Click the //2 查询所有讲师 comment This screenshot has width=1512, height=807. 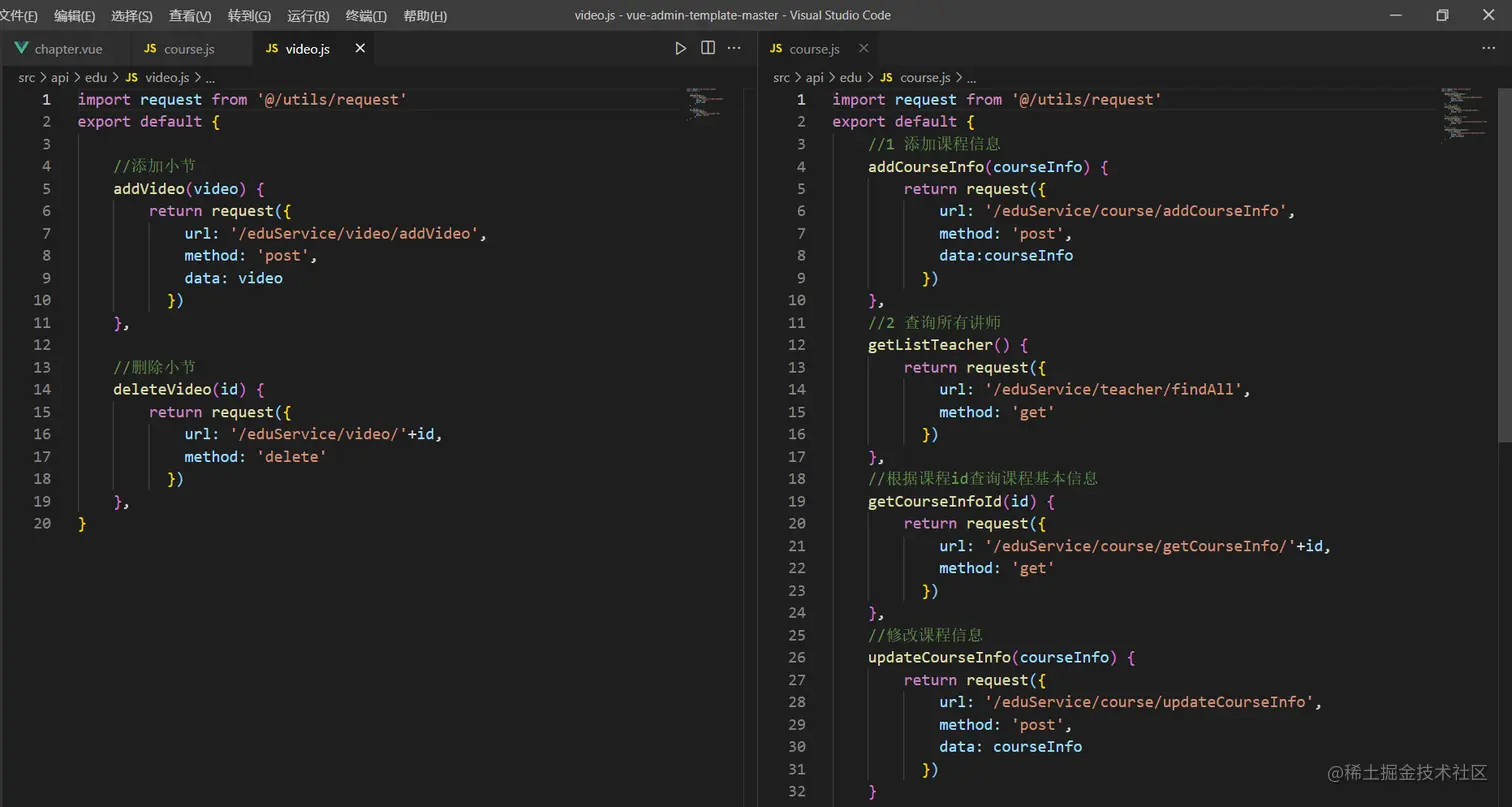934,323
